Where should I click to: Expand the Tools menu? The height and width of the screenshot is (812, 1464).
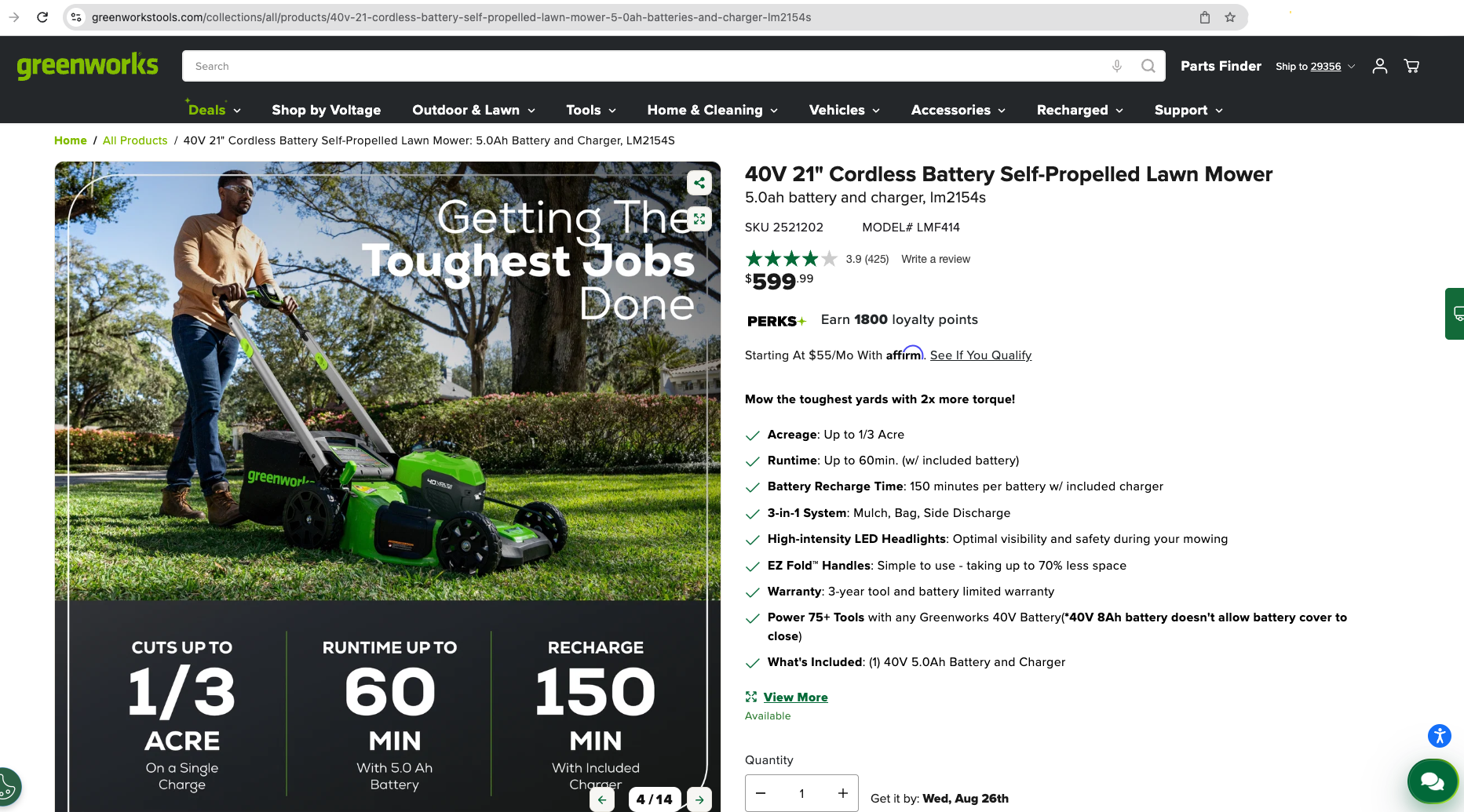pos(591,110)
